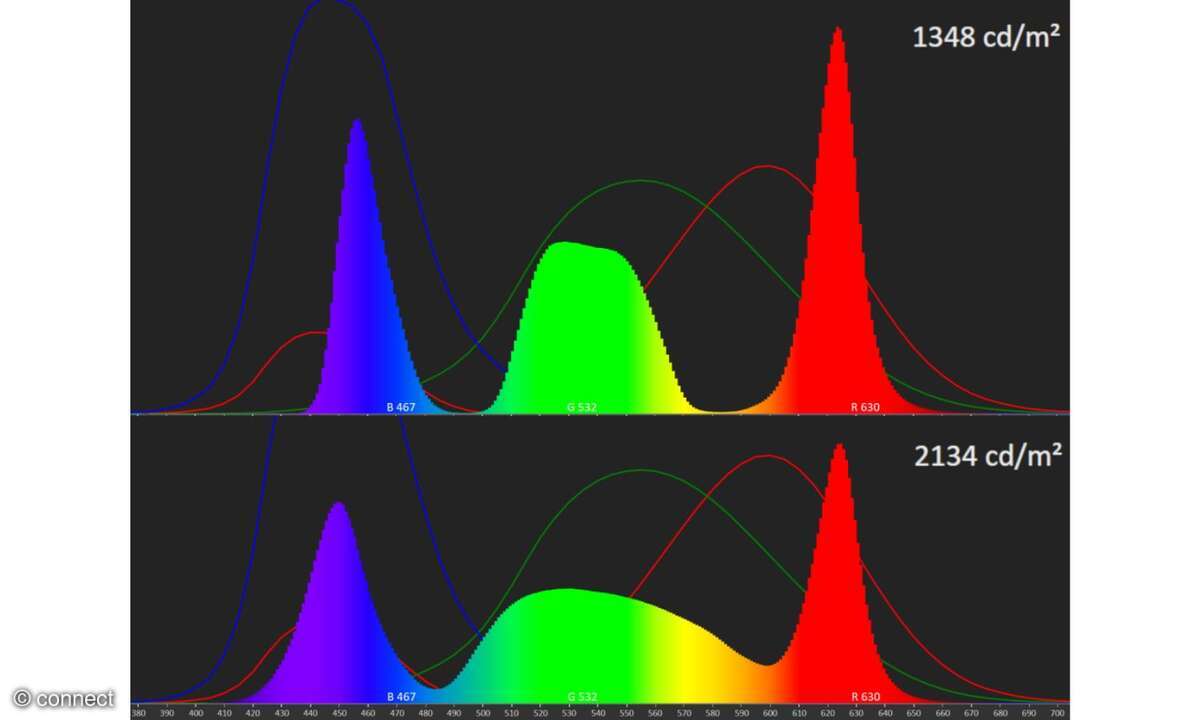Image resolution: width=1200 pixels, height=720 pixels.
Task: Click the 620 wavelength axis tick
Action: tap(829, 712)
